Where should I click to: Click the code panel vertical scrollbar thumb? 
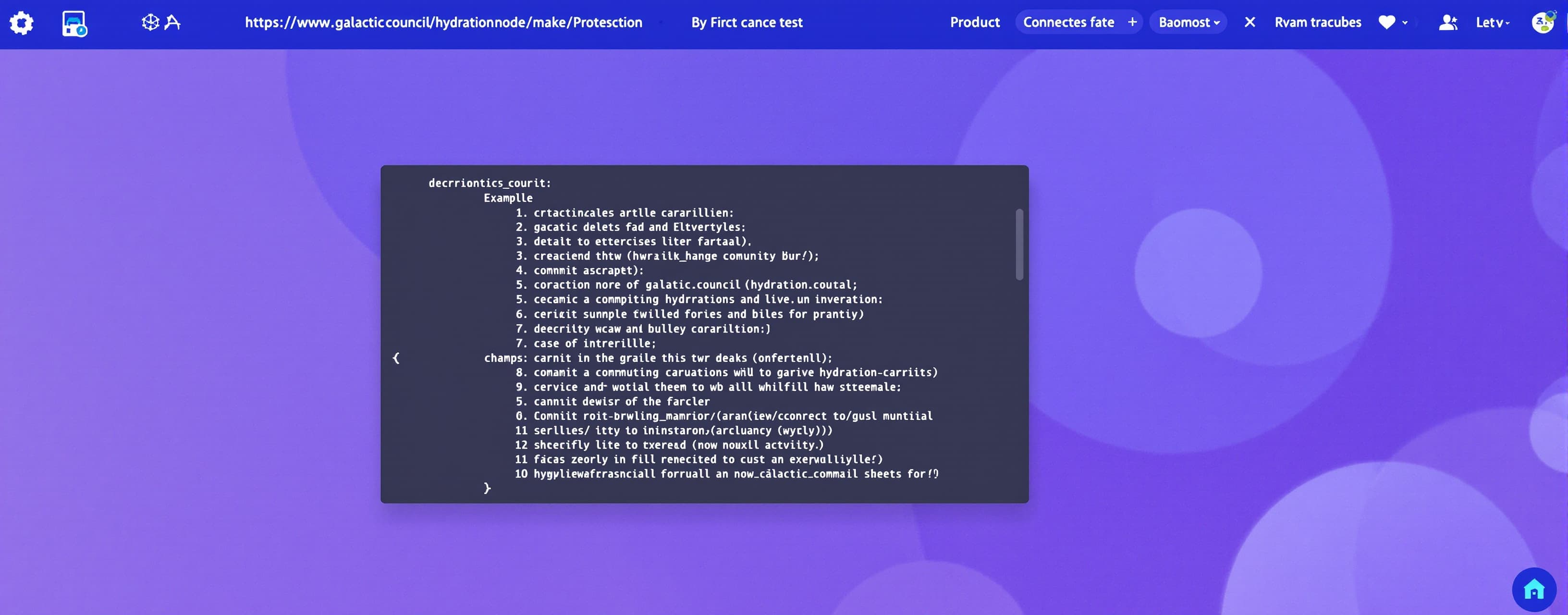pyautogui.click(x=1019, y=244)
